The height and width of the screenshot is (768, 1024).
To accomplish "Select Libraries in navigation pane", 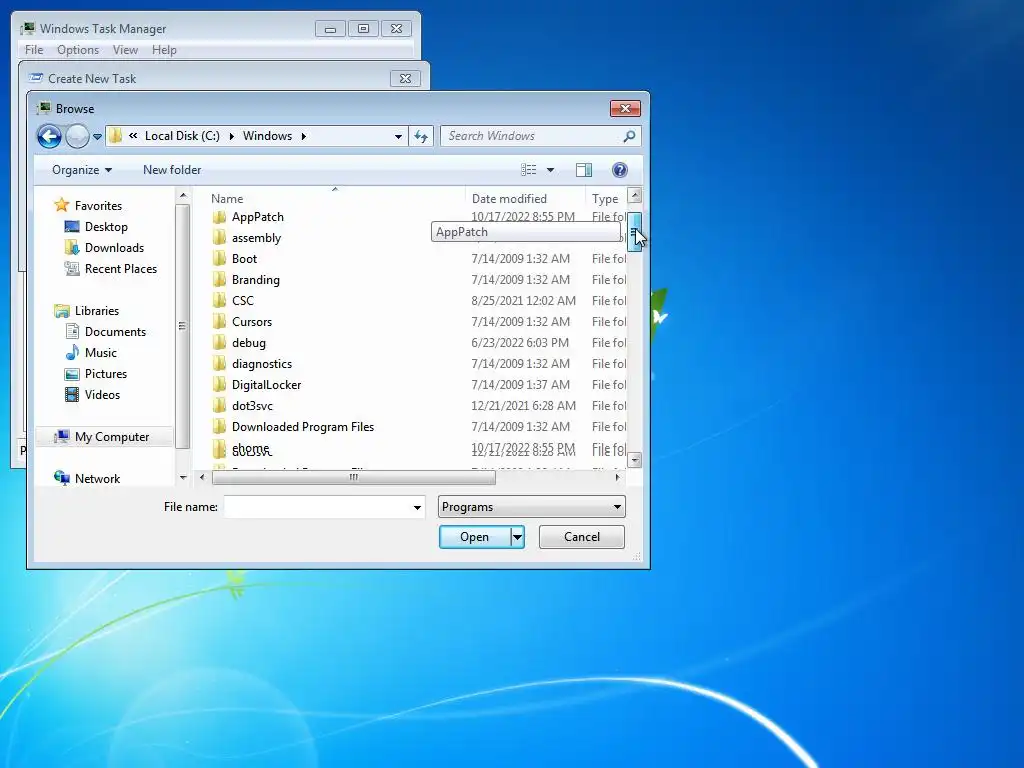I will [97, 311].
